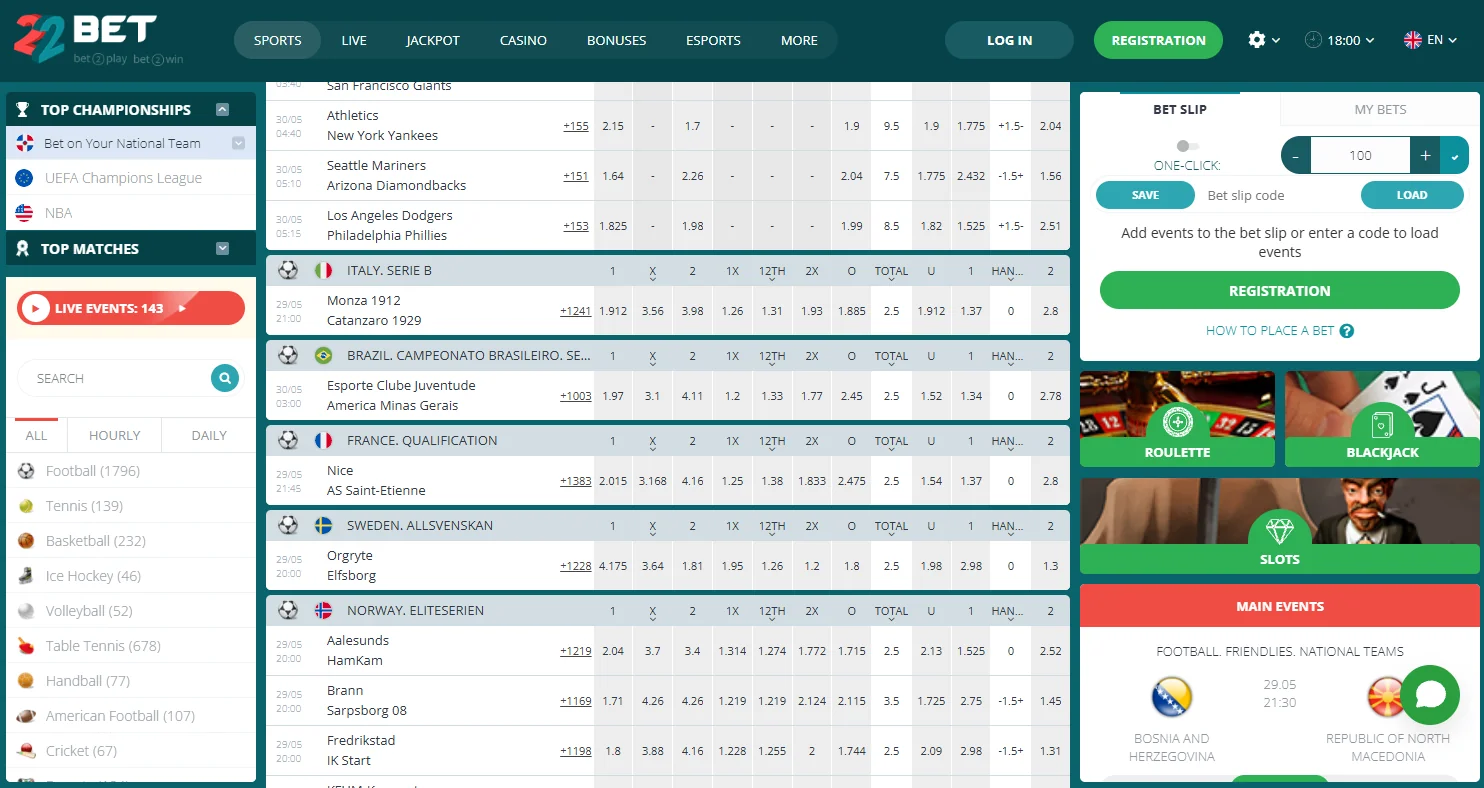
Task: Click the 22BET logo
Action: point(98,40)
